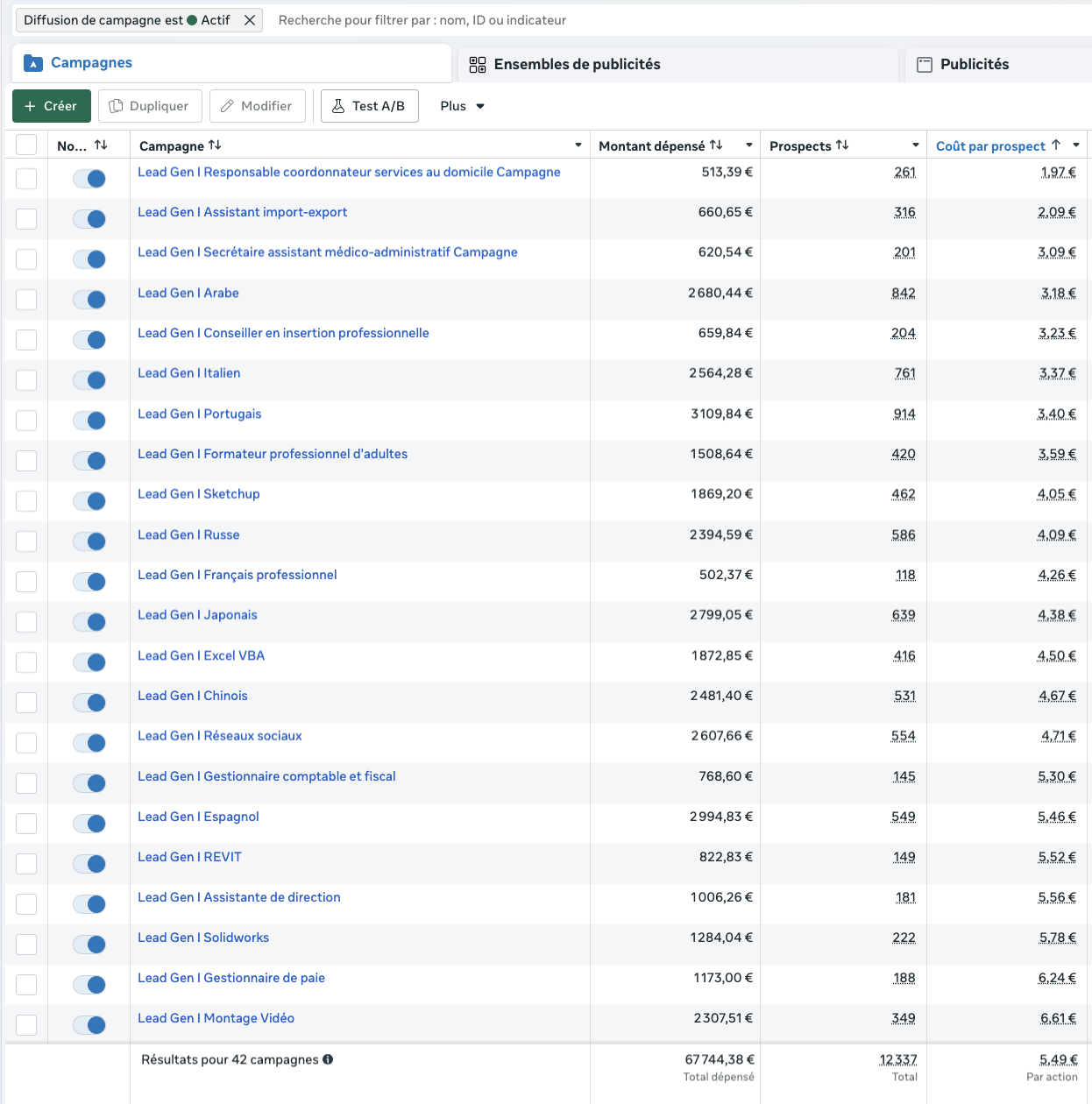The width and height of the screenshot is (1092, 1104).
Task: Toggle off the Lead Gen Italien campaign
Action: (89, 380)
